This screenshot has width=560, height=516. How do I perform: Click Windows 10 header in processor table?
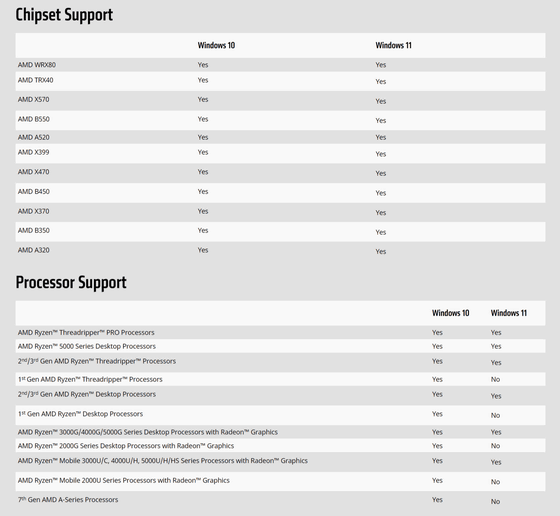click(x=450, y=313)
